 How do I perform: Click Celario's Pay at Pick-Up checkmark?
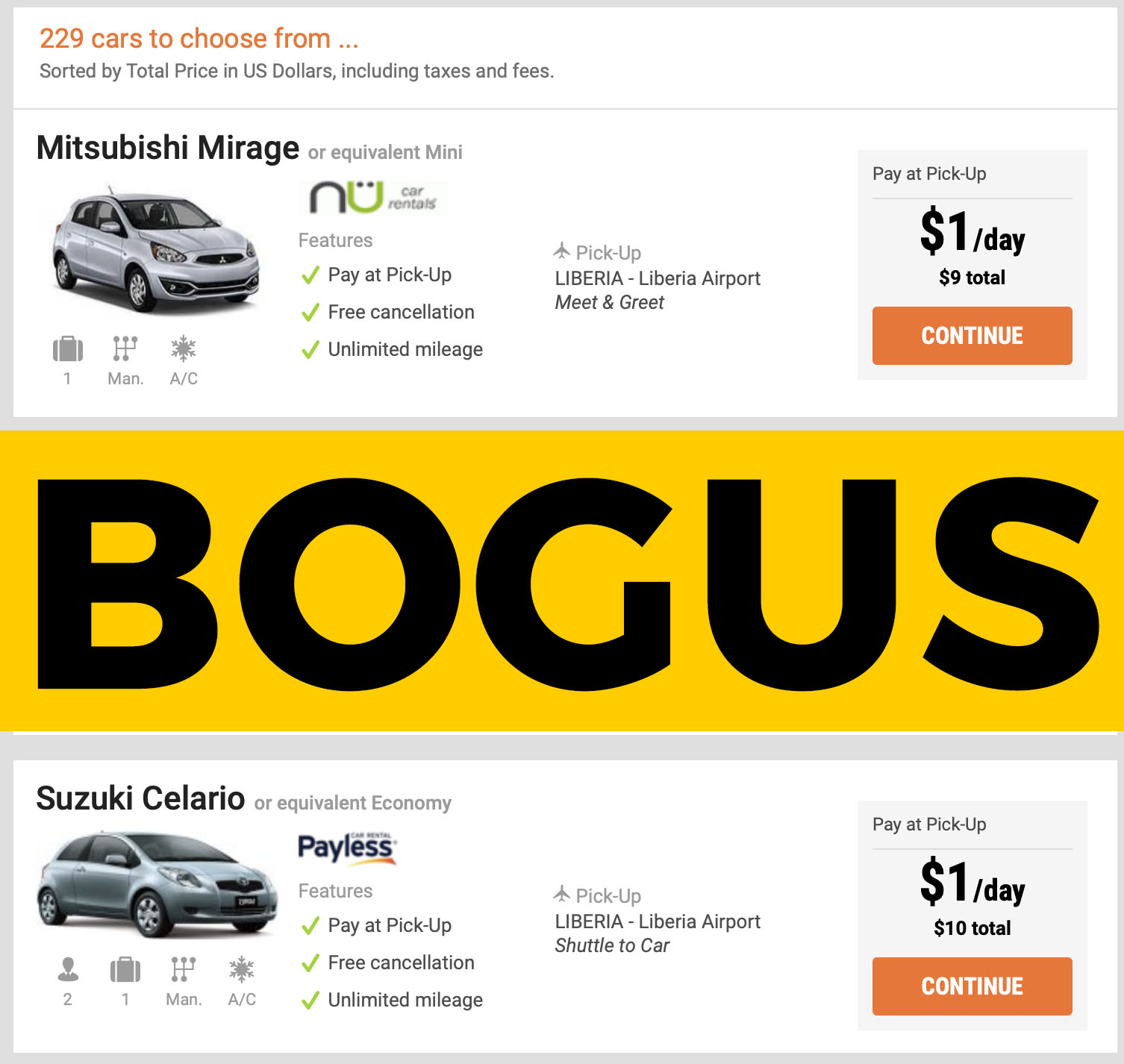310,926
